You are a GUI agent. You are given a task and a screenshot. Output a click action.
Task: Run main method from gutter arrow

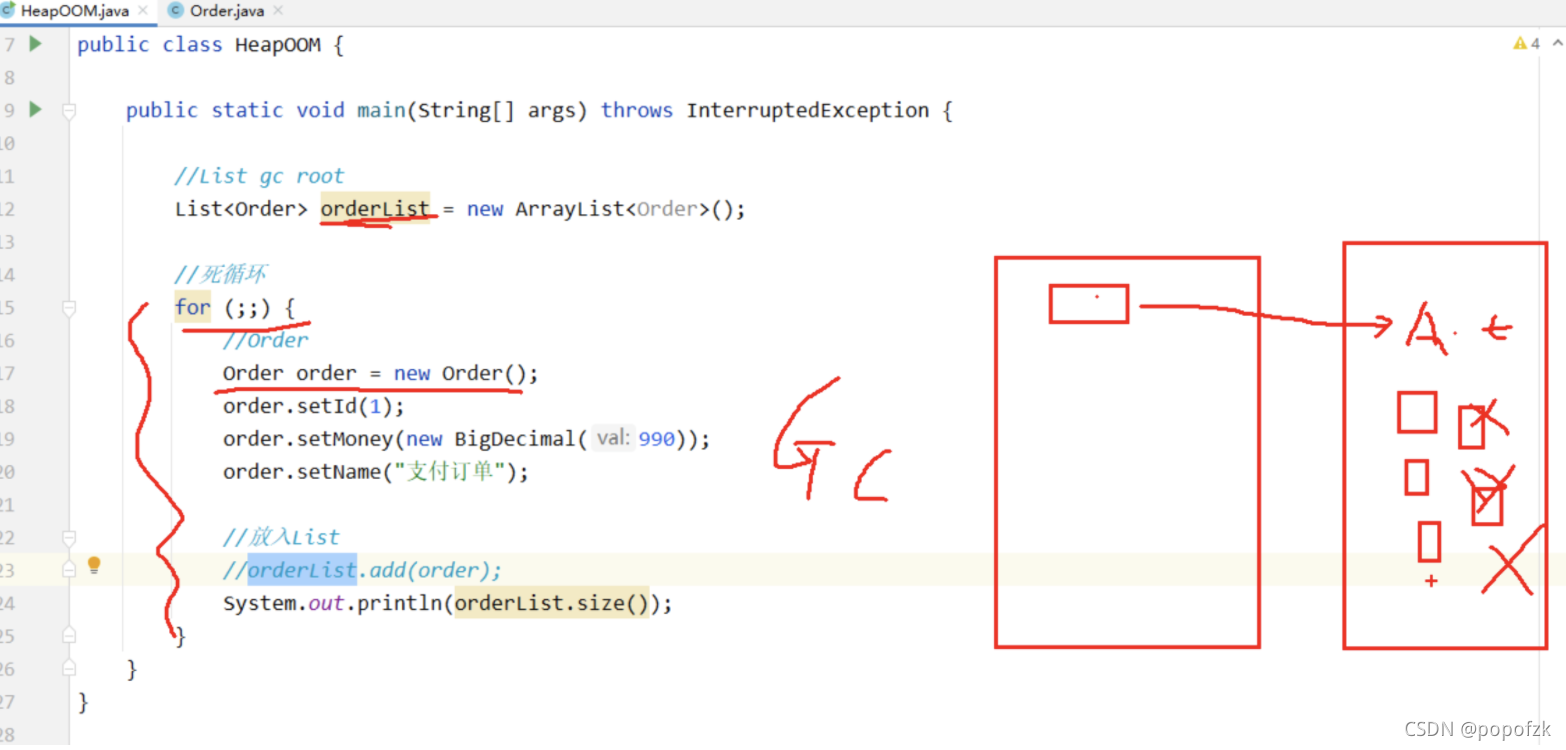pos(35,110)
